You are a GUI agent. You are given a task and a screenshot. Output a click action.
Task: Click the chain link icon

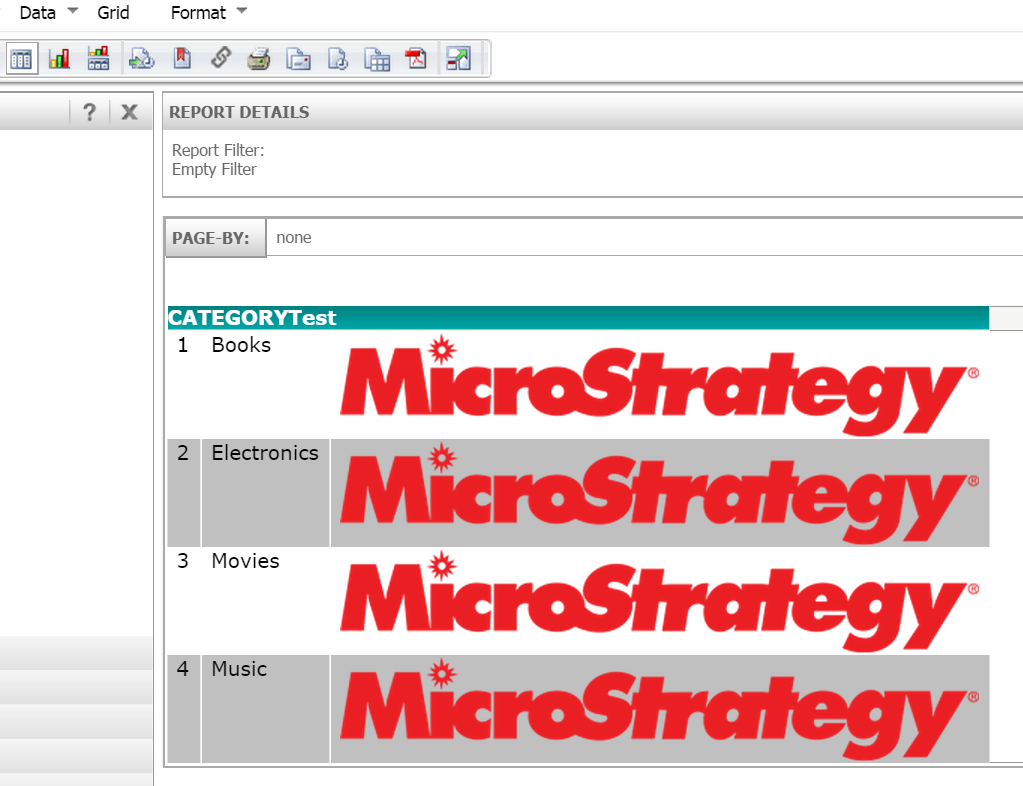click(x=220, y=59)
